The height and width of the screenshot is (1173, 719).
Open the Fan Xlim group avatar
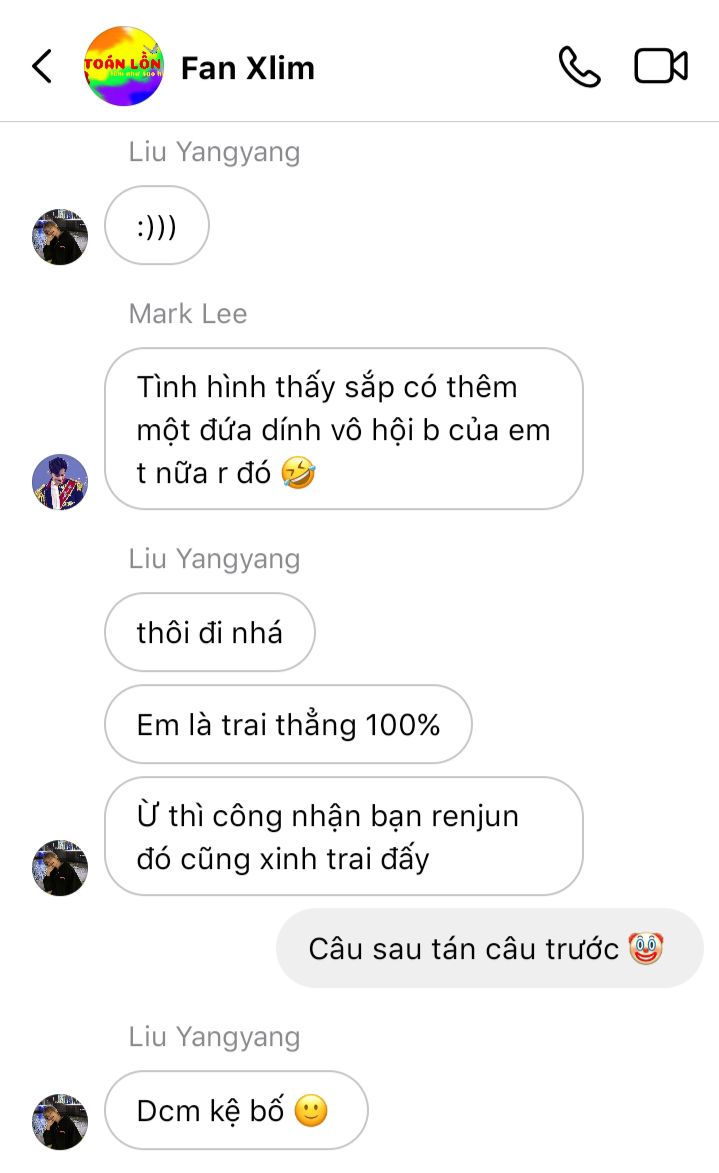pyautogui.click(x=123, y=66)
